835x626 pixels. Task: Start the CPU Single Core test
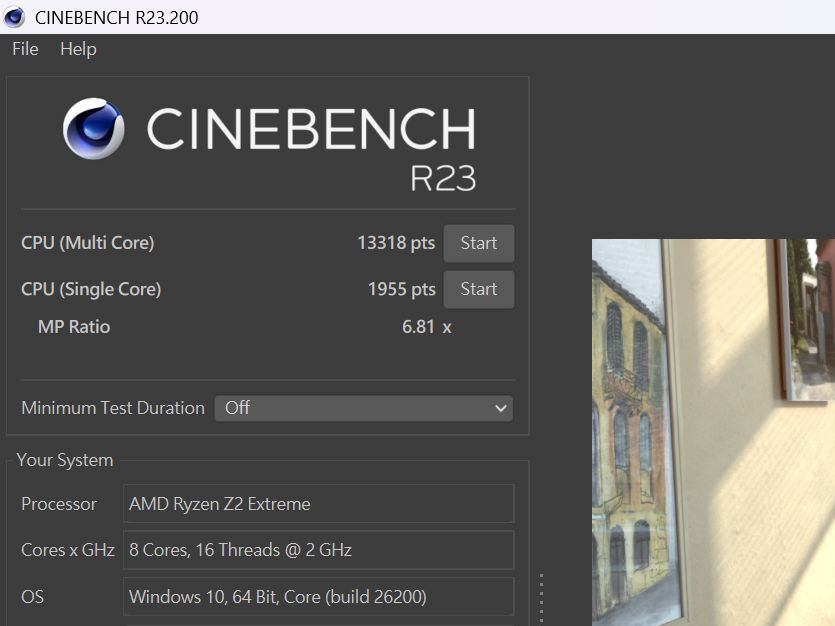(x=478, y=289)
